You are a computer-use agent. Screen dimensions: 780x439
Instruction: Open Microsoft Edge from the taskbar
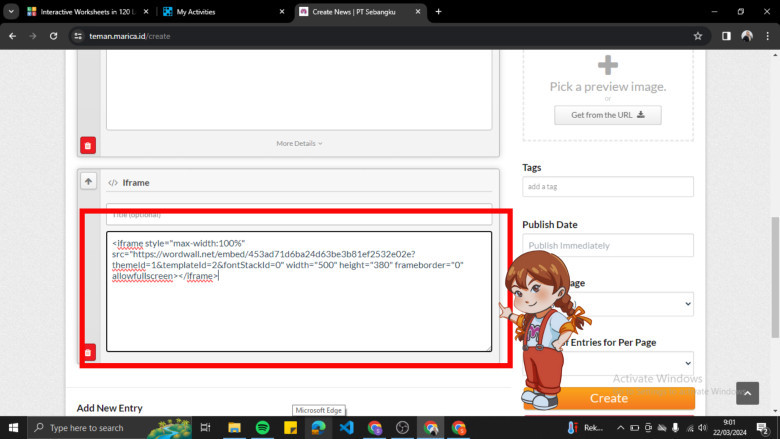(x=318, y=428)
